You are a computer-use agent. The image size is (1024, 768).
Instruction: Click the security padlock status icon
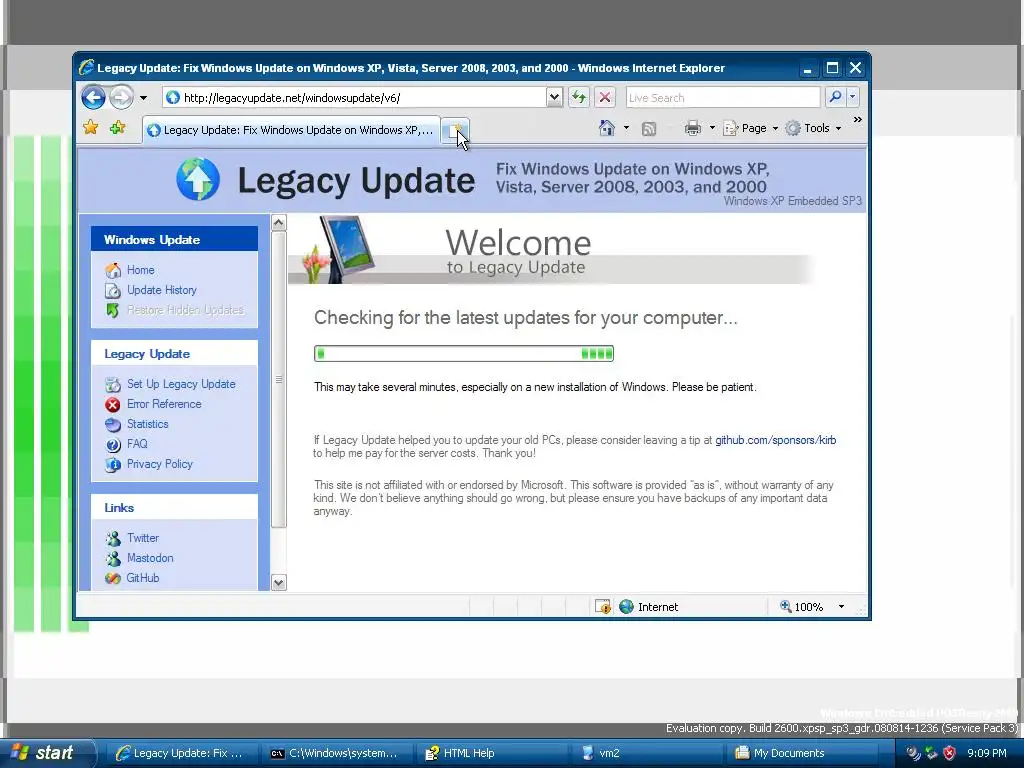[x=602, y=607]
